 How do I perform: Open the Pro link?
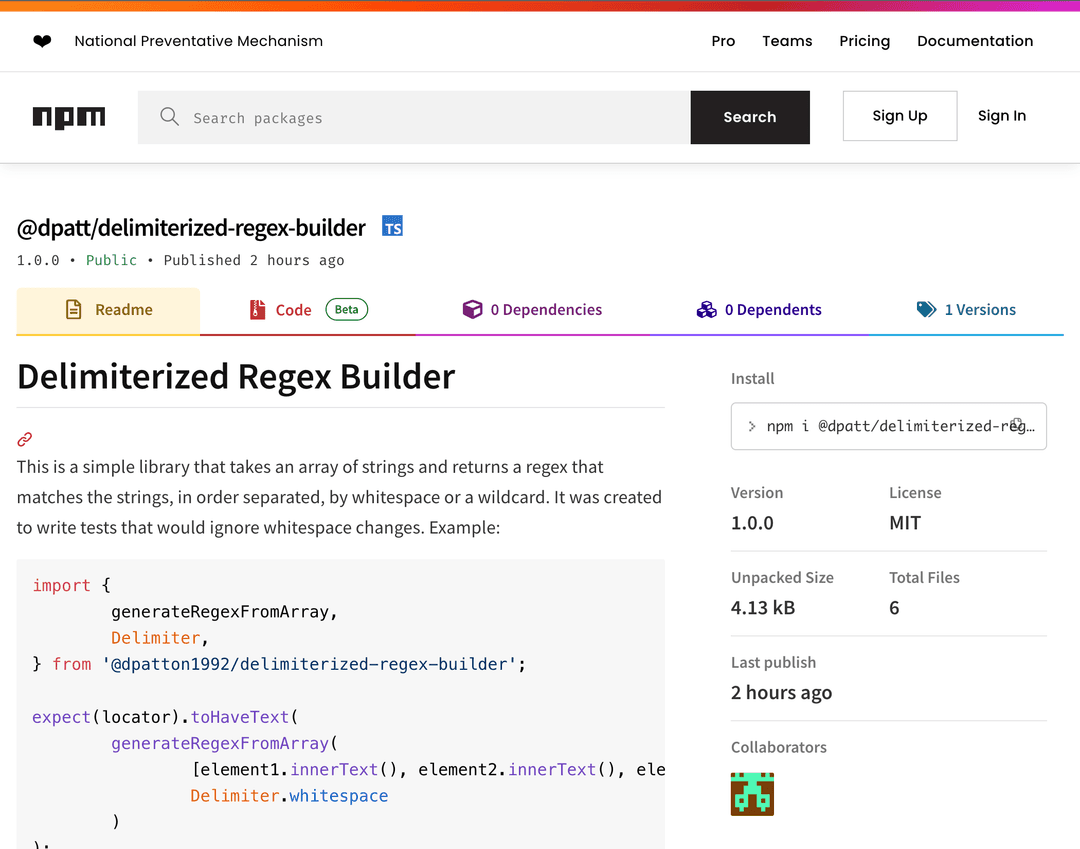pyautogui.click(x=723, y=41)
